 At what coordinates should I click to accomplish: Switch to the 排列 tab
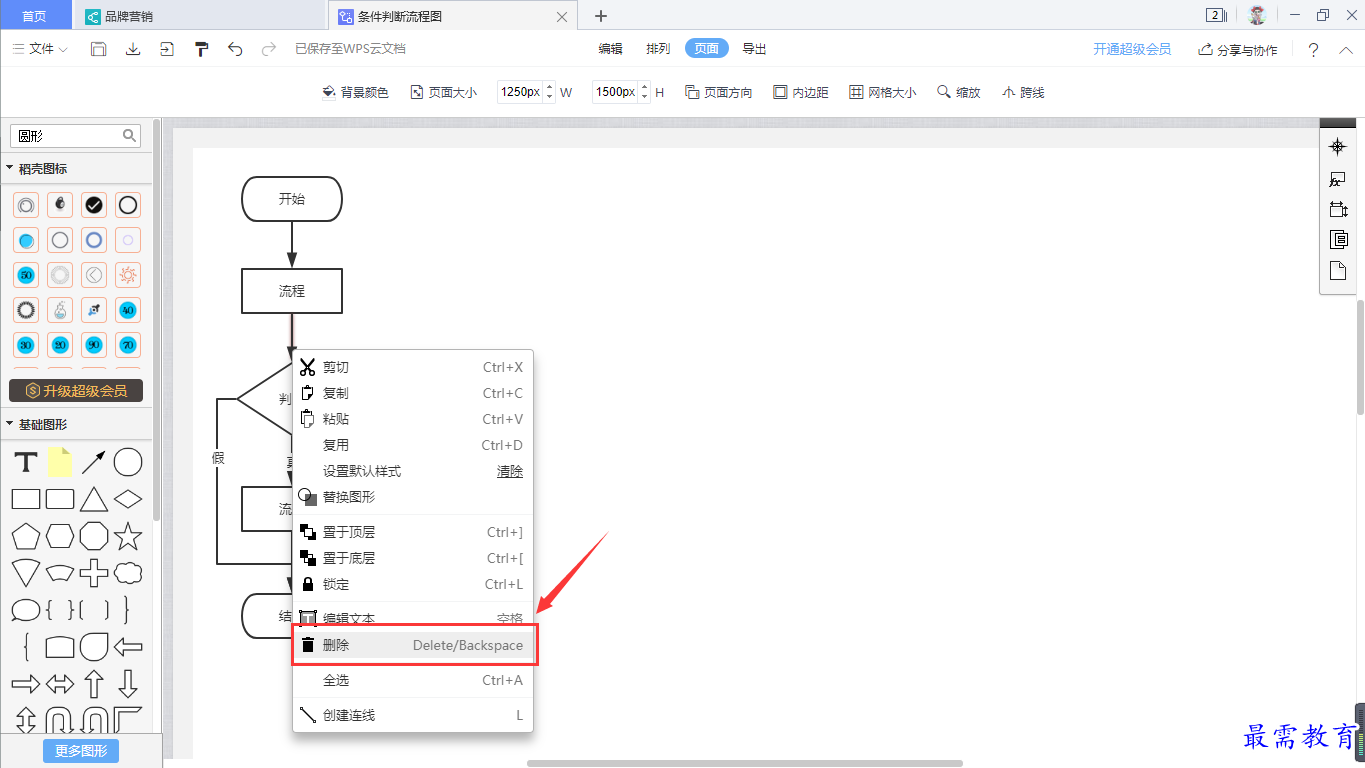(658, 49)
